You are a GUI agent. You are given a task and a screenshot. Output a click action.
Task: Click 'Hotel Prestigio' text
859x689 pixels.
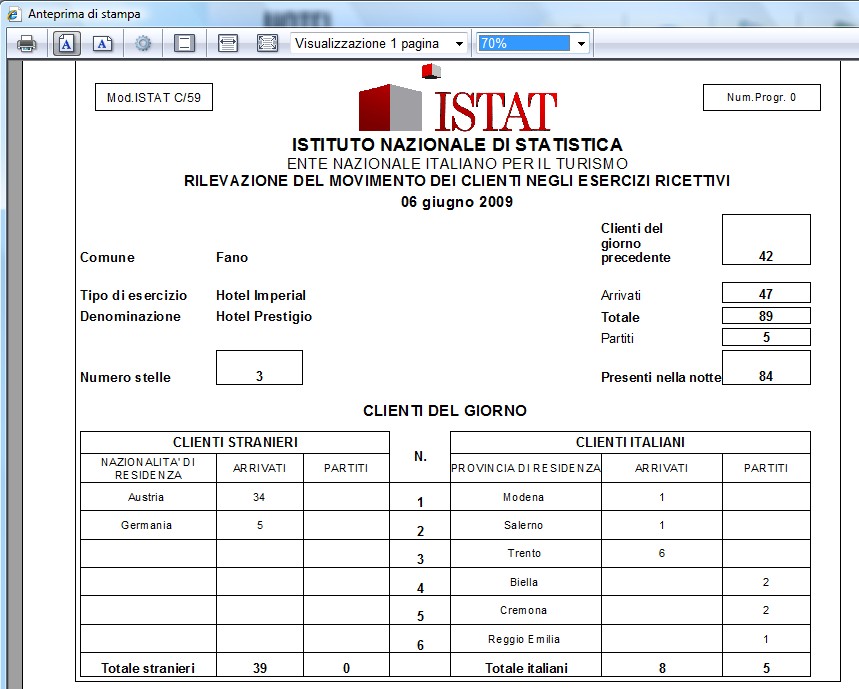[x=264, y=317]
